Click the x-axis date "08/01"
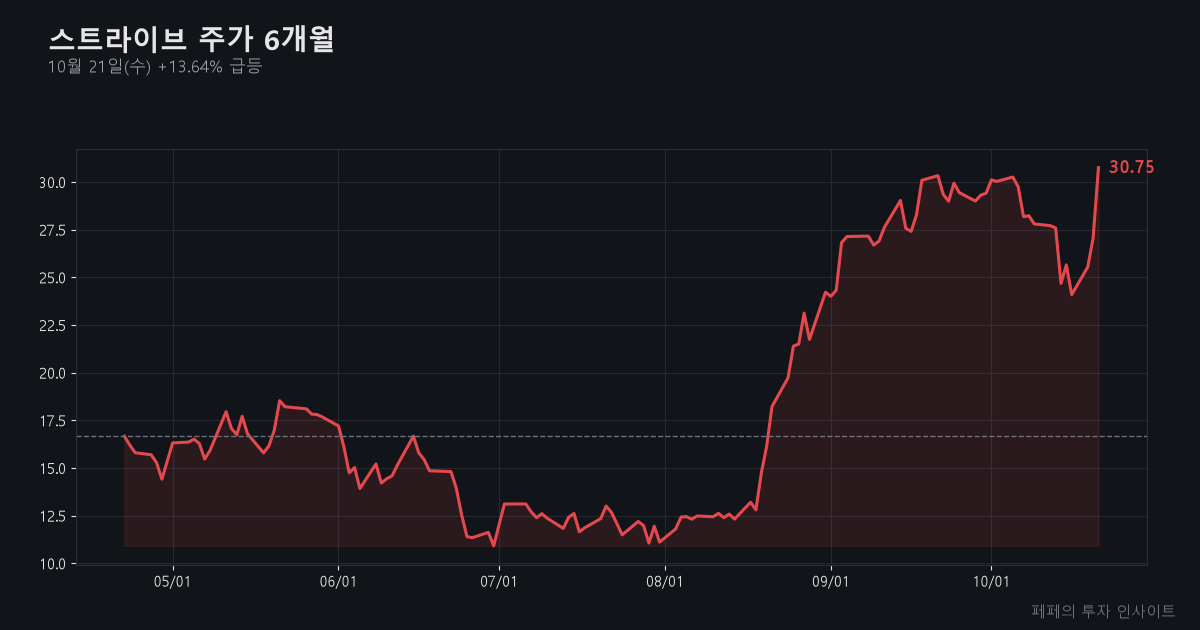 point(665,582)
